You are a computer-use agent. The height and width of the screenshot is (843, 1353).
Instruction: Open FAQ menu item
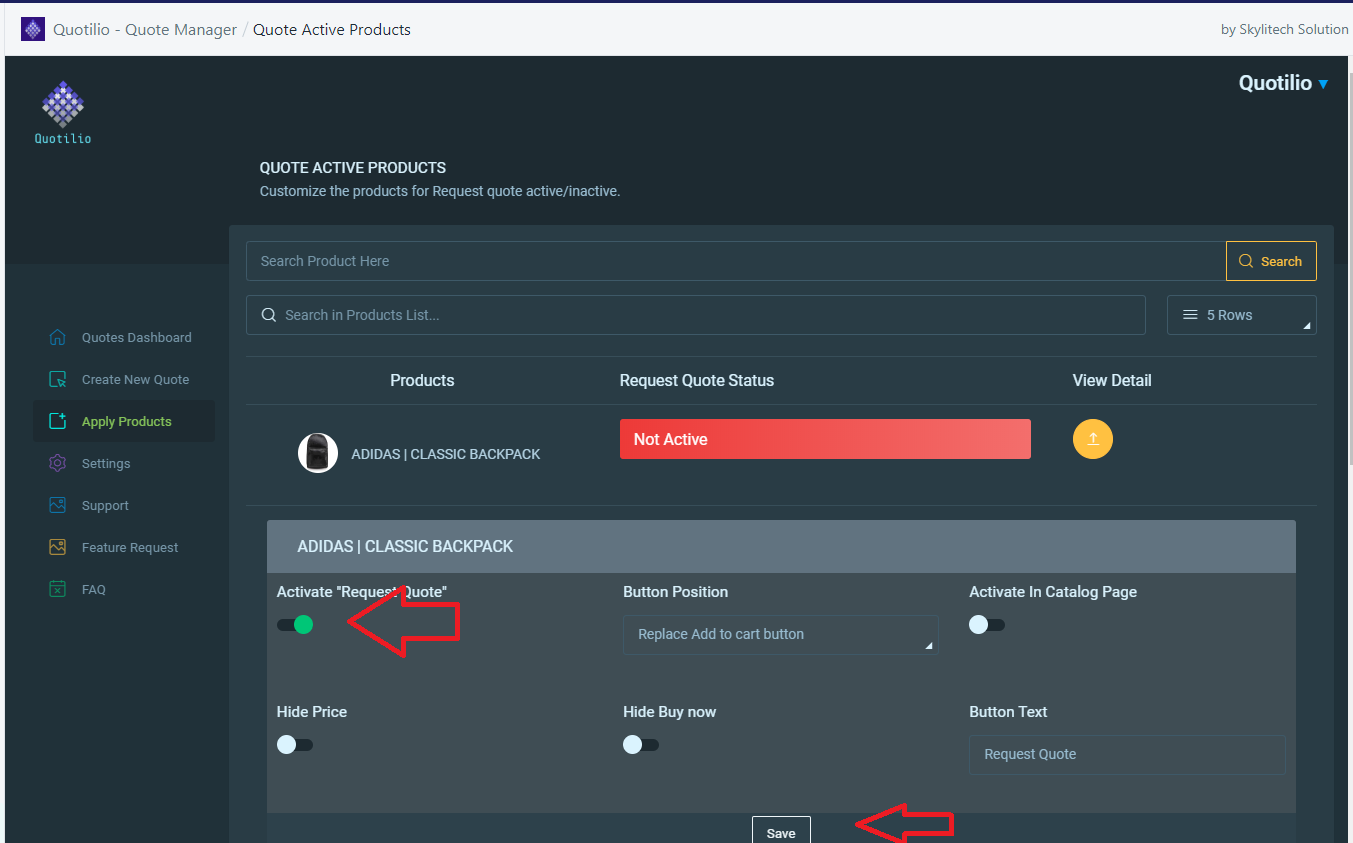[124, 589]
